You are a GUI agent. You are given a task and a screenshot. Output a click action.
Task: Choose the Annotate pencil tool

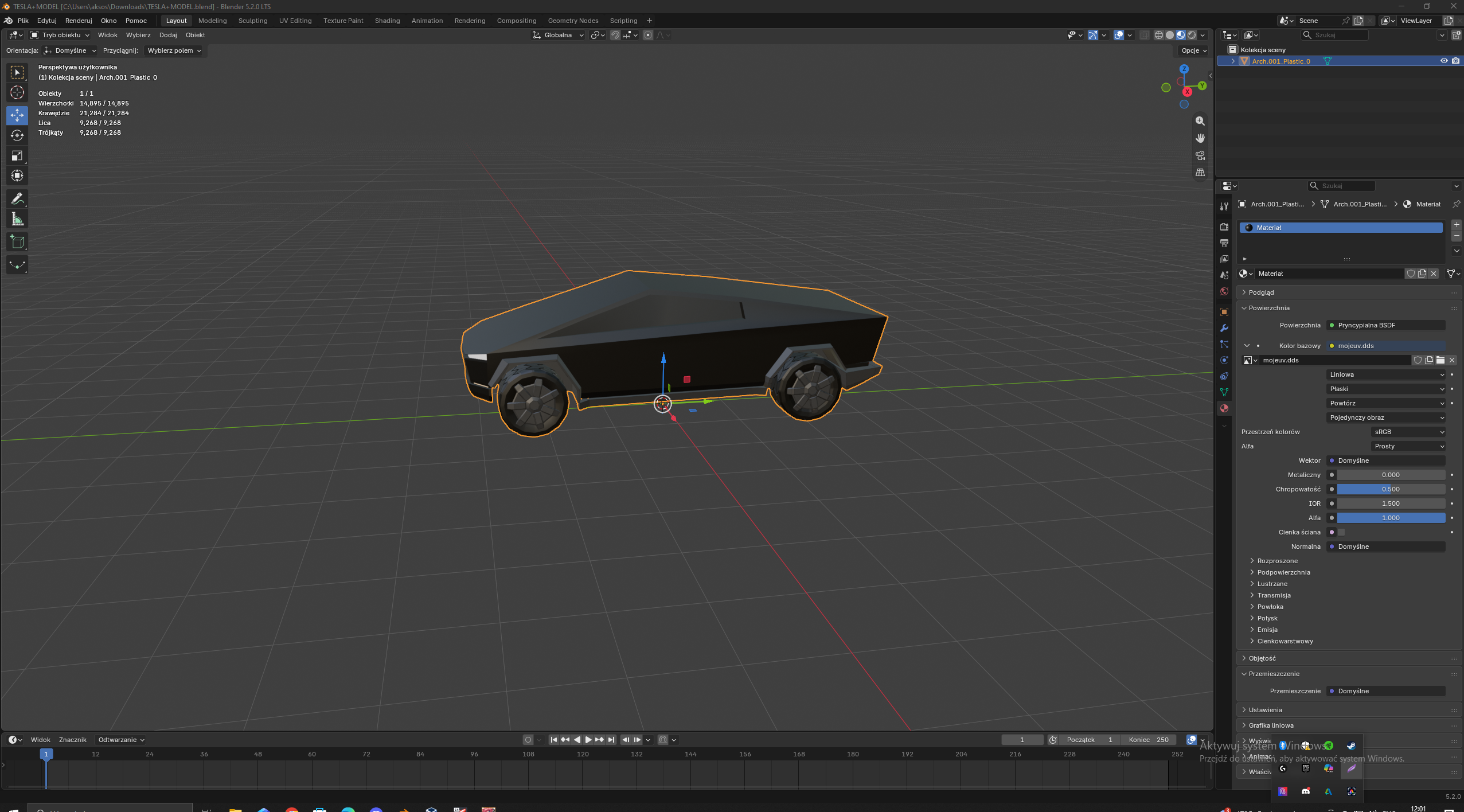point(17,199)
